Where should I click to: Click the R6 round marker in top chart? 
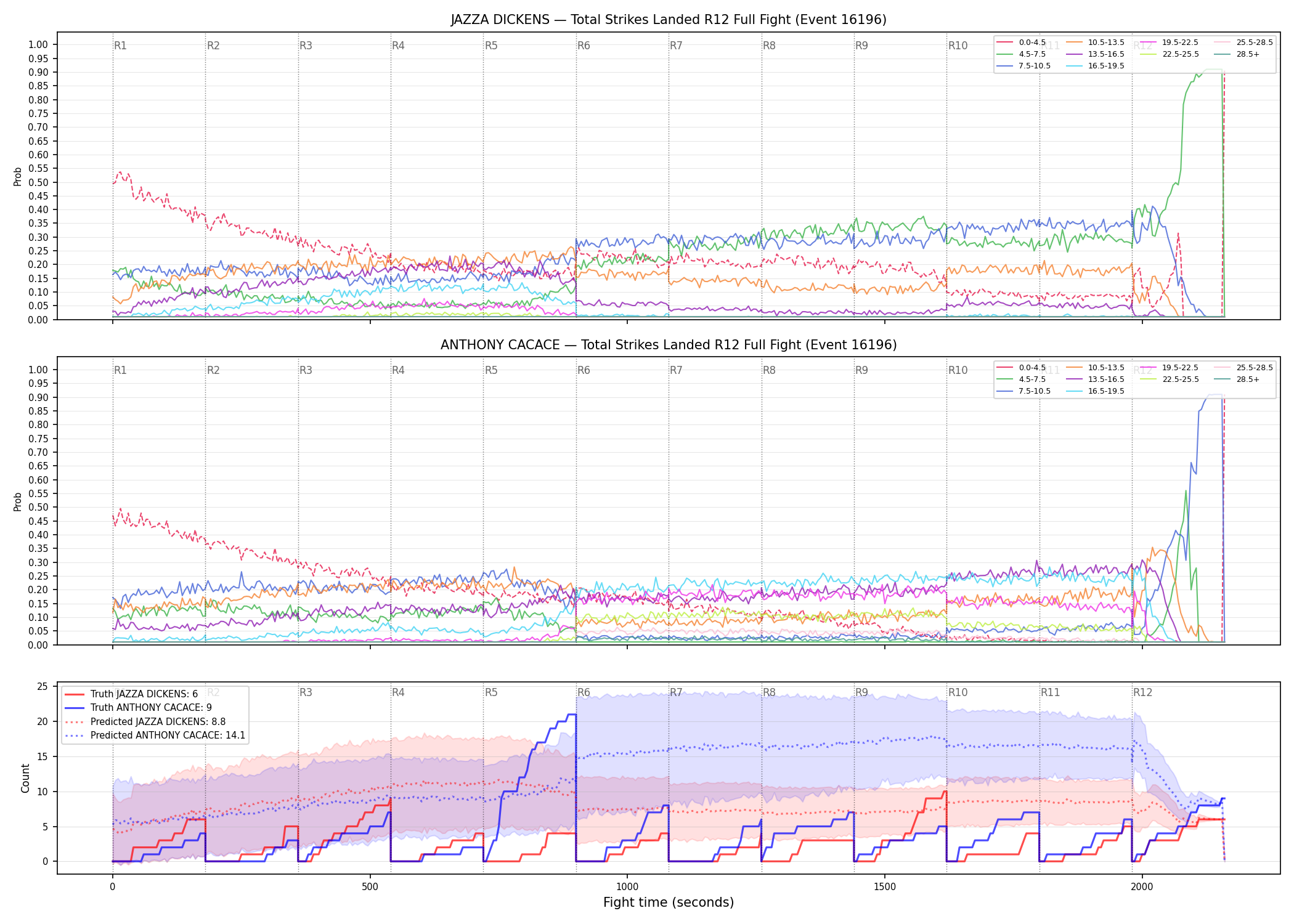(584, 46)
